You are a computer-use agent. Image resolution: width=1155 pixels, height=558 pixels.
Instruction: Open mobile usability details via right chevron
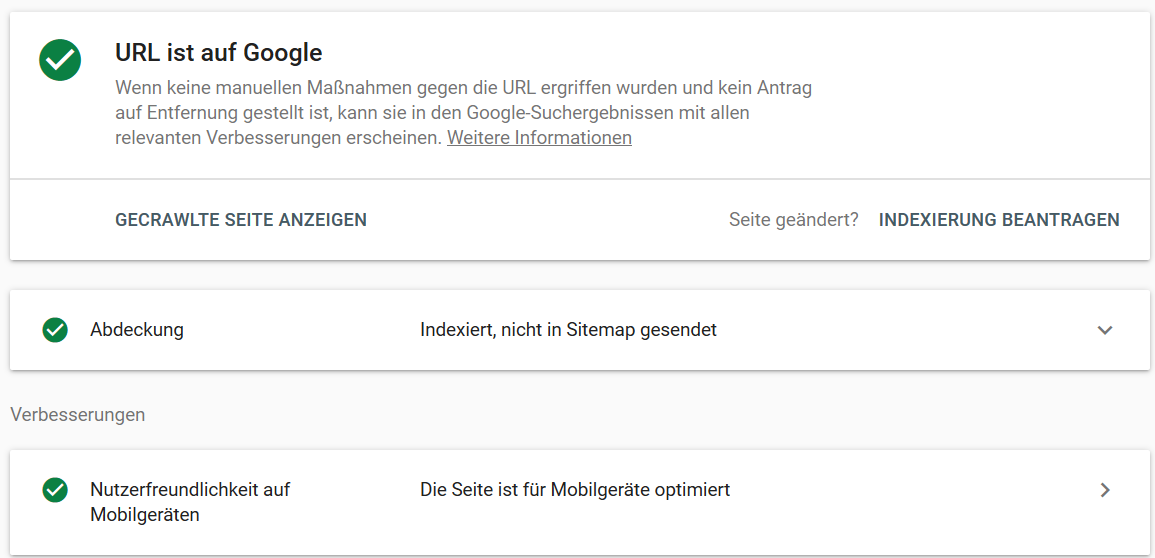(1104, 490)
